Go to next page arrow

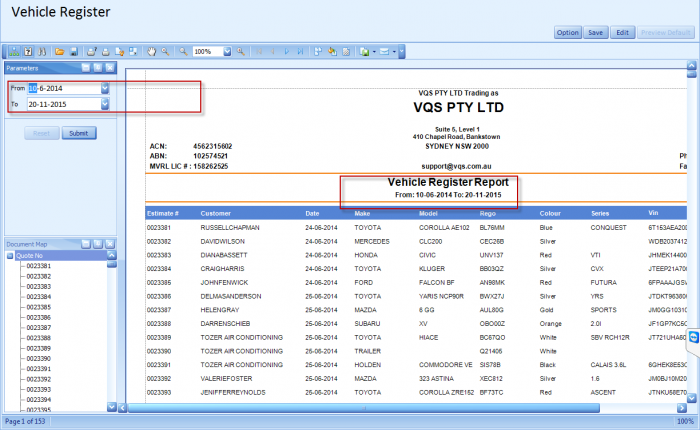pyautogui.click(x=287, y=52)
